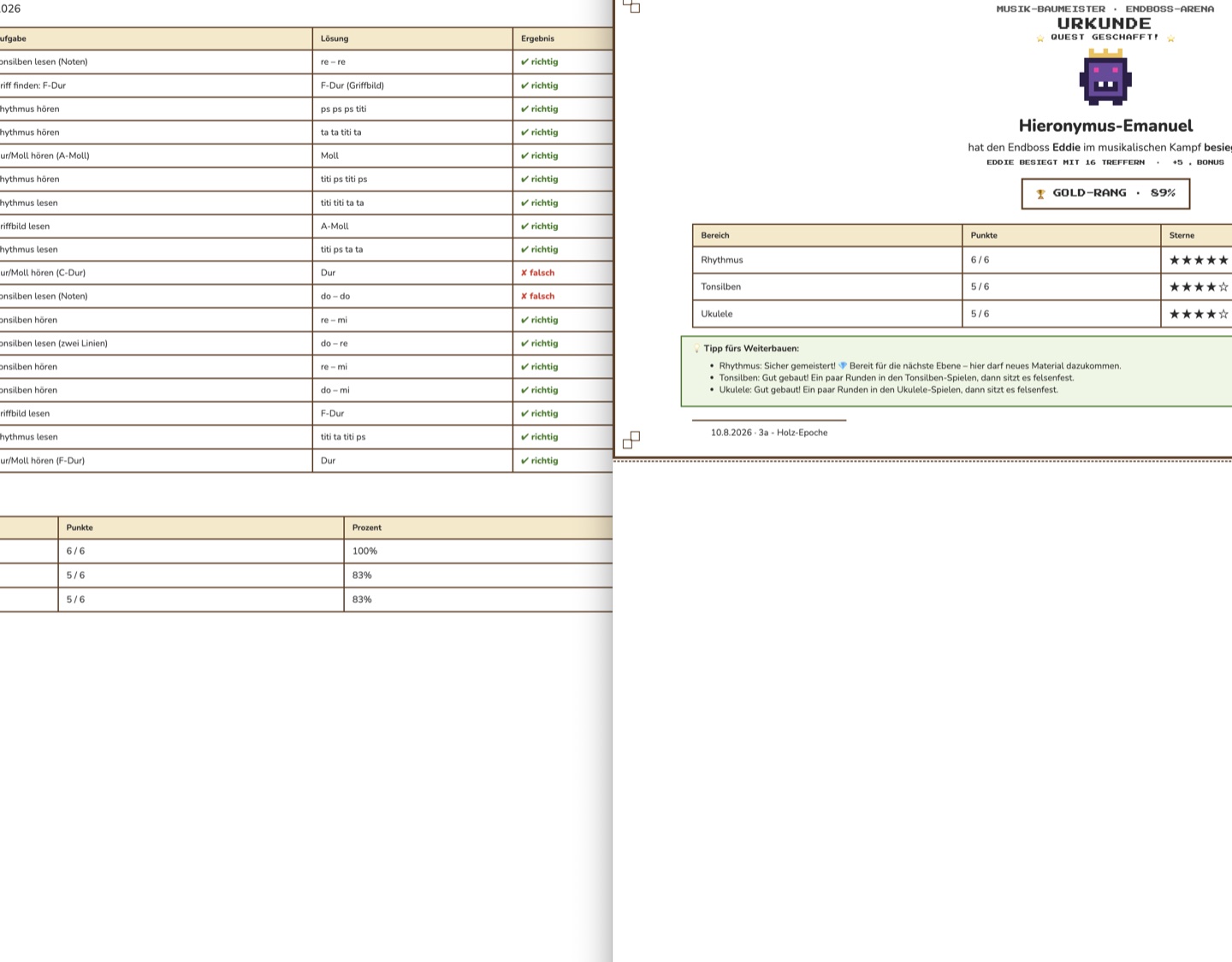Select the name Hieronymus-Emanuel
Image resolution: width=1232 pixels, height=962 pixels.
pos(1105,126)
